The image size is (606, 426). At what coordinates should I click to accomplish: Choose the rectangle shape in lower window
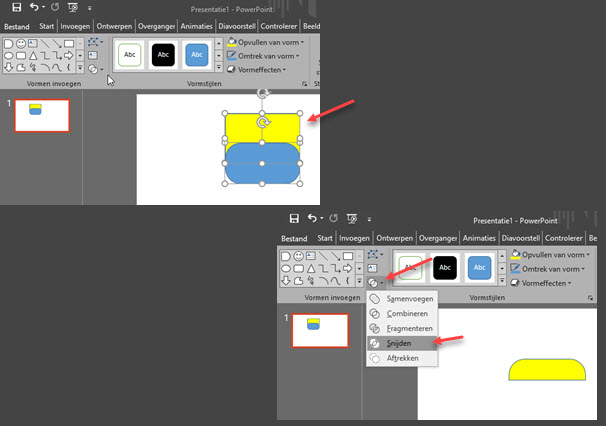[x=348, y=256]
